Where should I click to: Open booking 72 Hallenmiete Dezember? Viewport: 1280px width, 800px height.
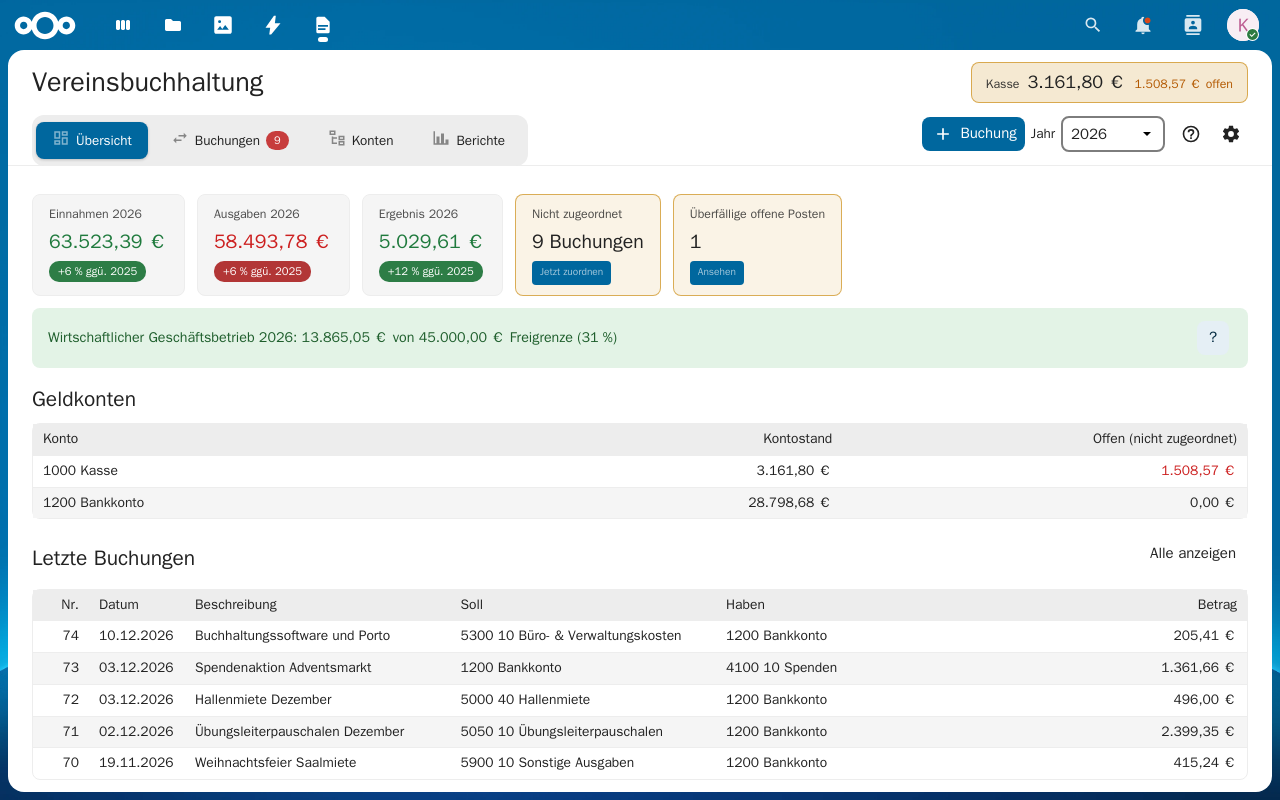640,700
